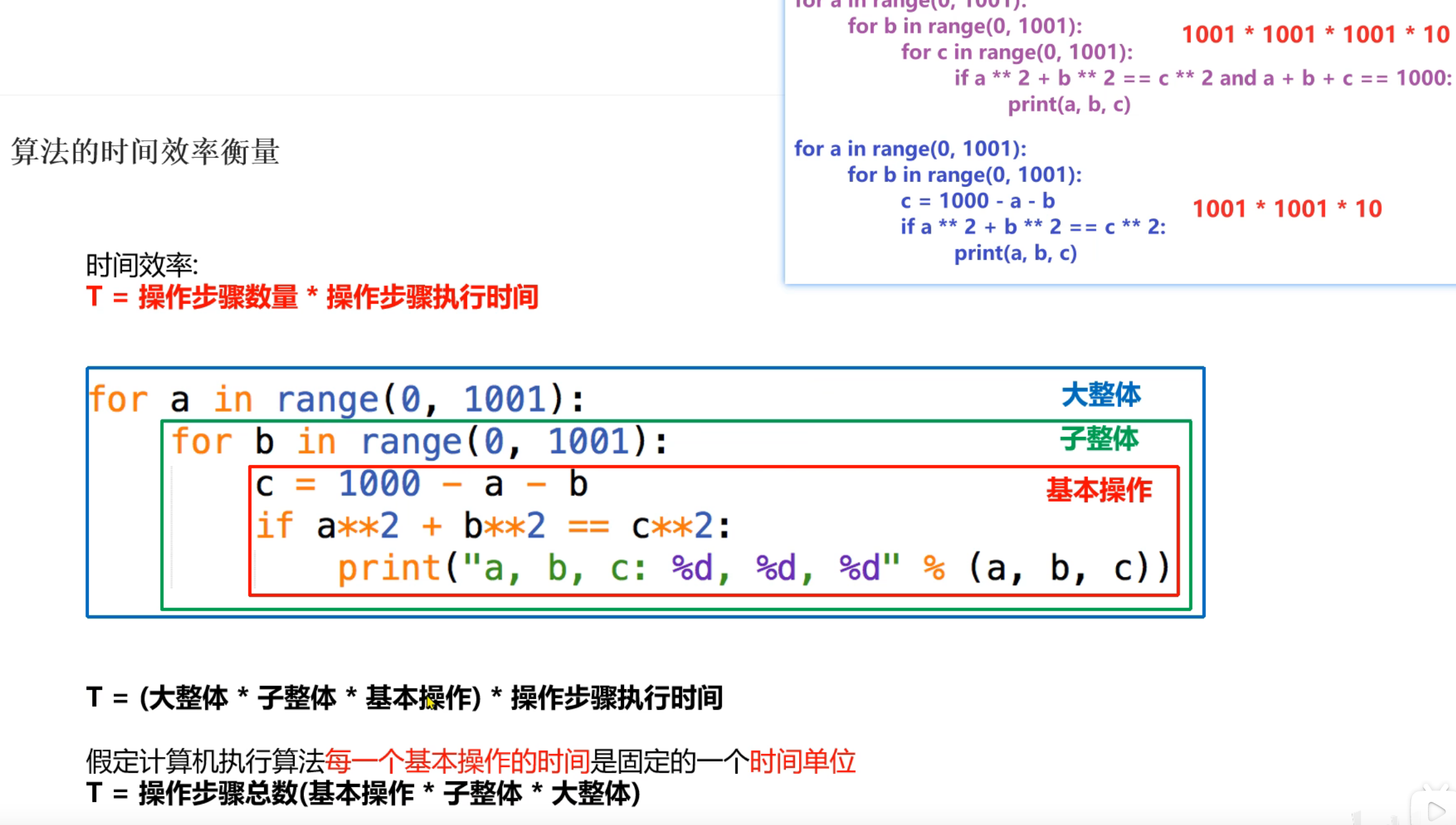The image size is (1456, 825).
Task: Click the 时间效率: label text
Action: click(142, 265)
